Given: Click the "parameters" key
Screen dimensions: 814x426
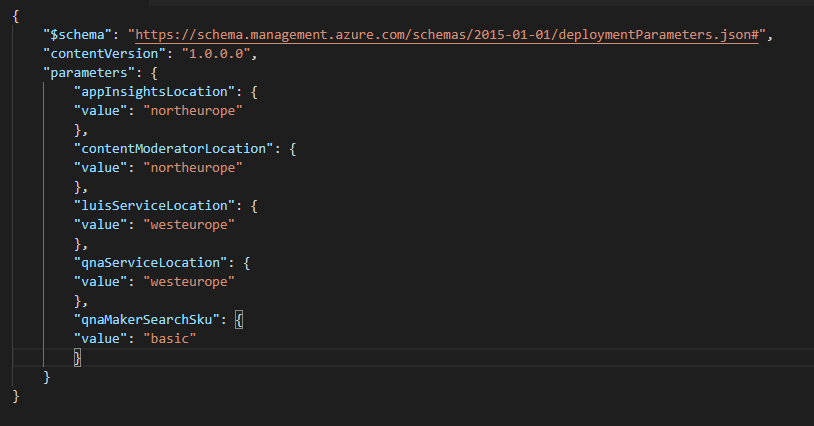Looking at the screenshot, I should [x=89, y=73].
